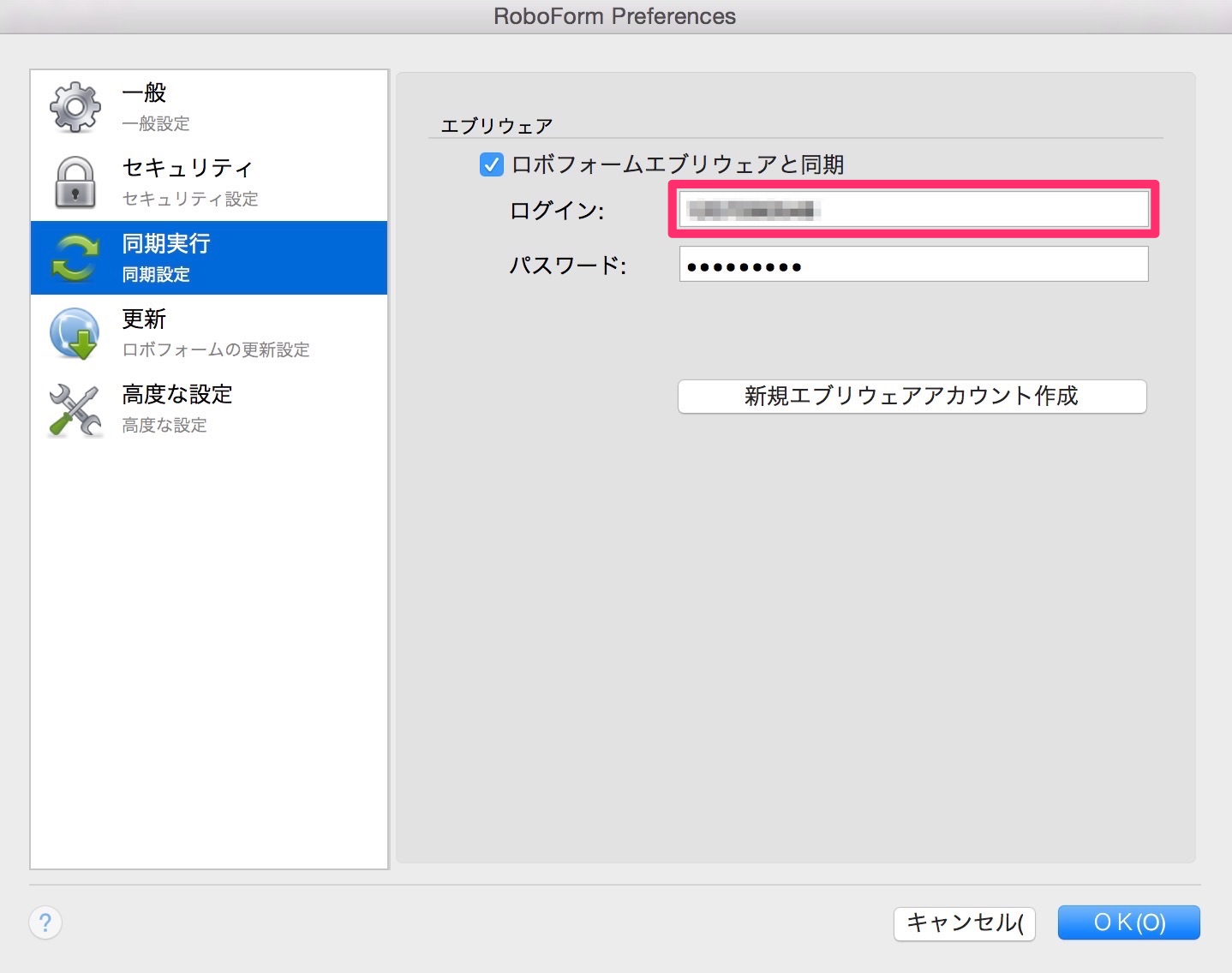Click the ログイン input field

(913, 209)
